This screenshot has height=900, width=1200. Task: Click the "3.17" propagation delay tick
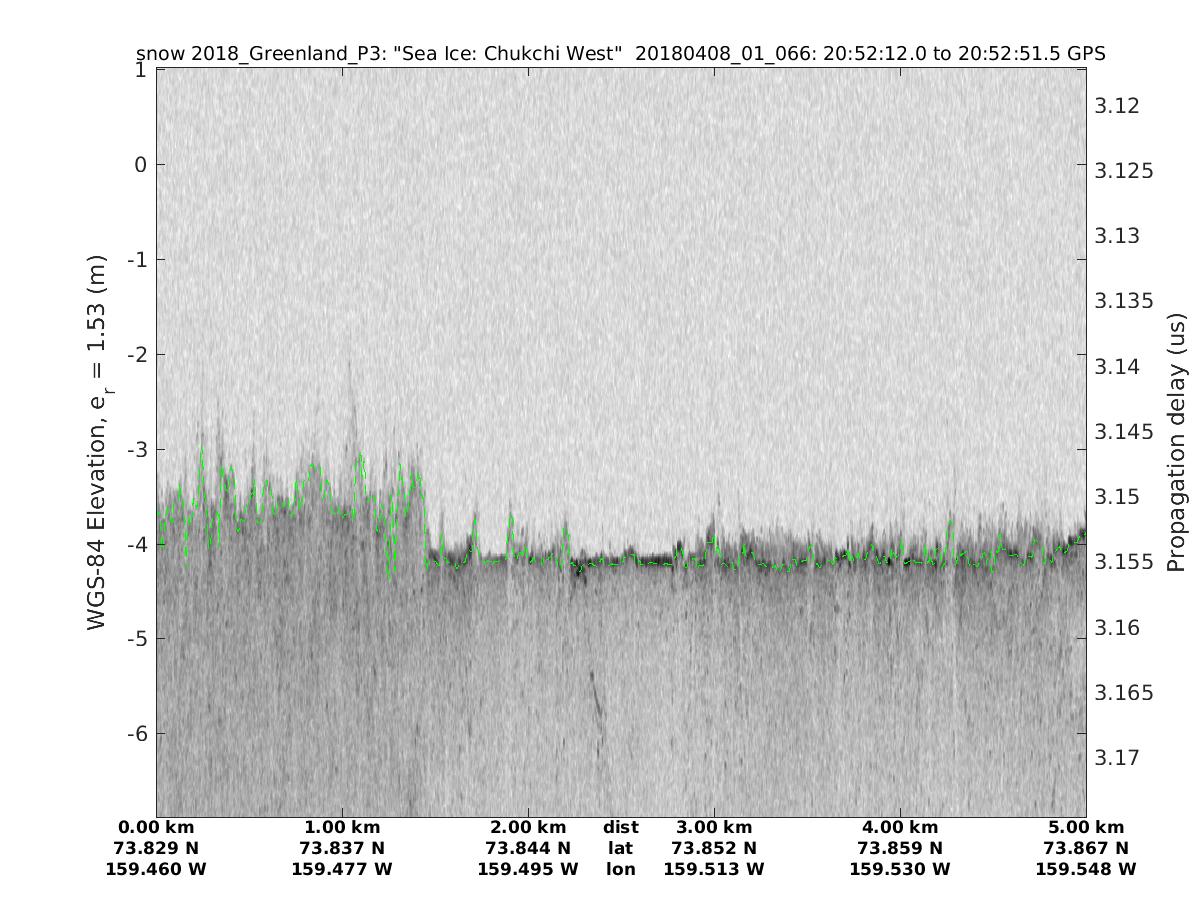[1118, 757]
